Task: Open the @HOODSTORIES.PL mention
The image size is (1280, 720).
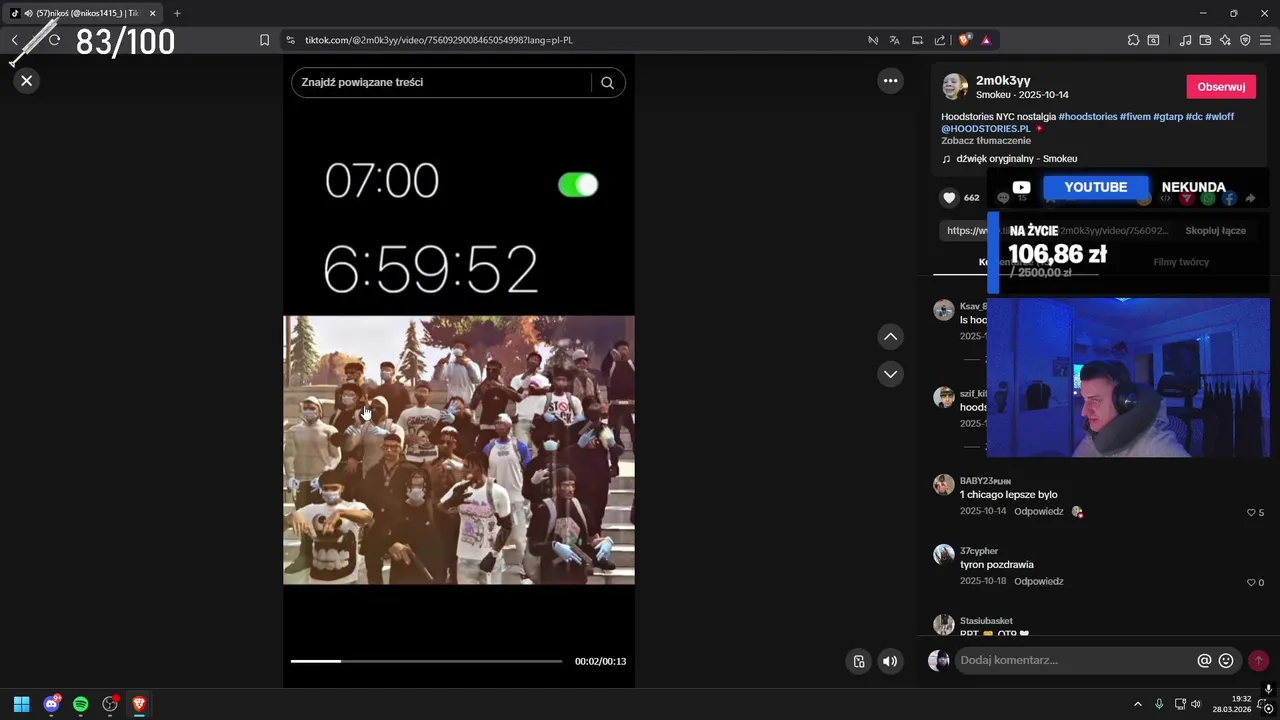Action: [985, 129]
